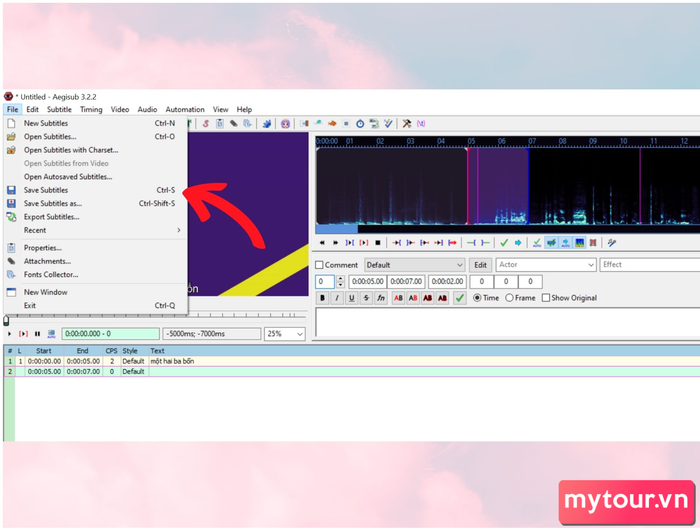Open the font face chooser (fn)

381,298
